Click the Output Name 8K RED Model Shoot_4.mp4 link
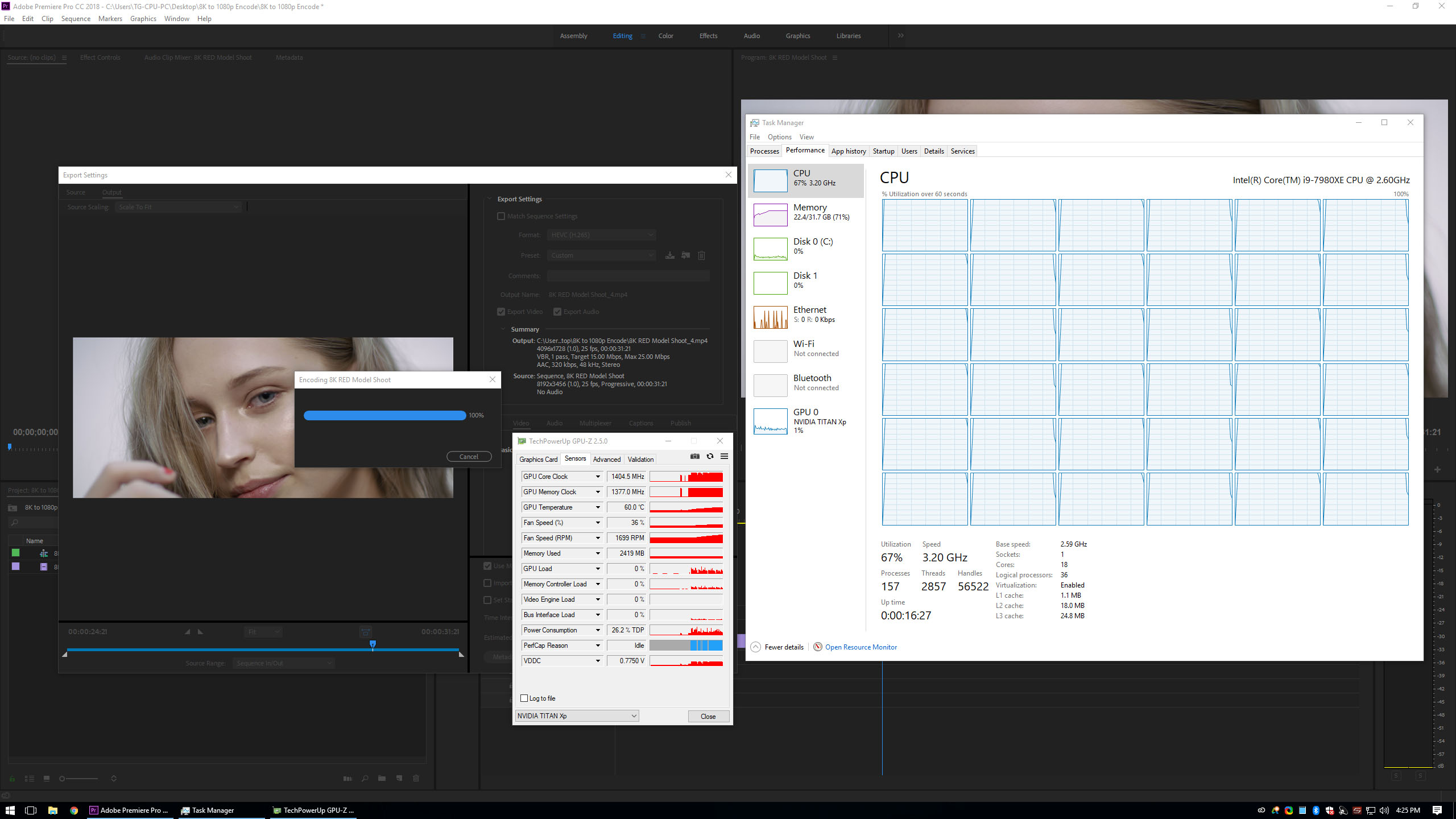Screen dimensions: 1456x819 click(588, 295)
